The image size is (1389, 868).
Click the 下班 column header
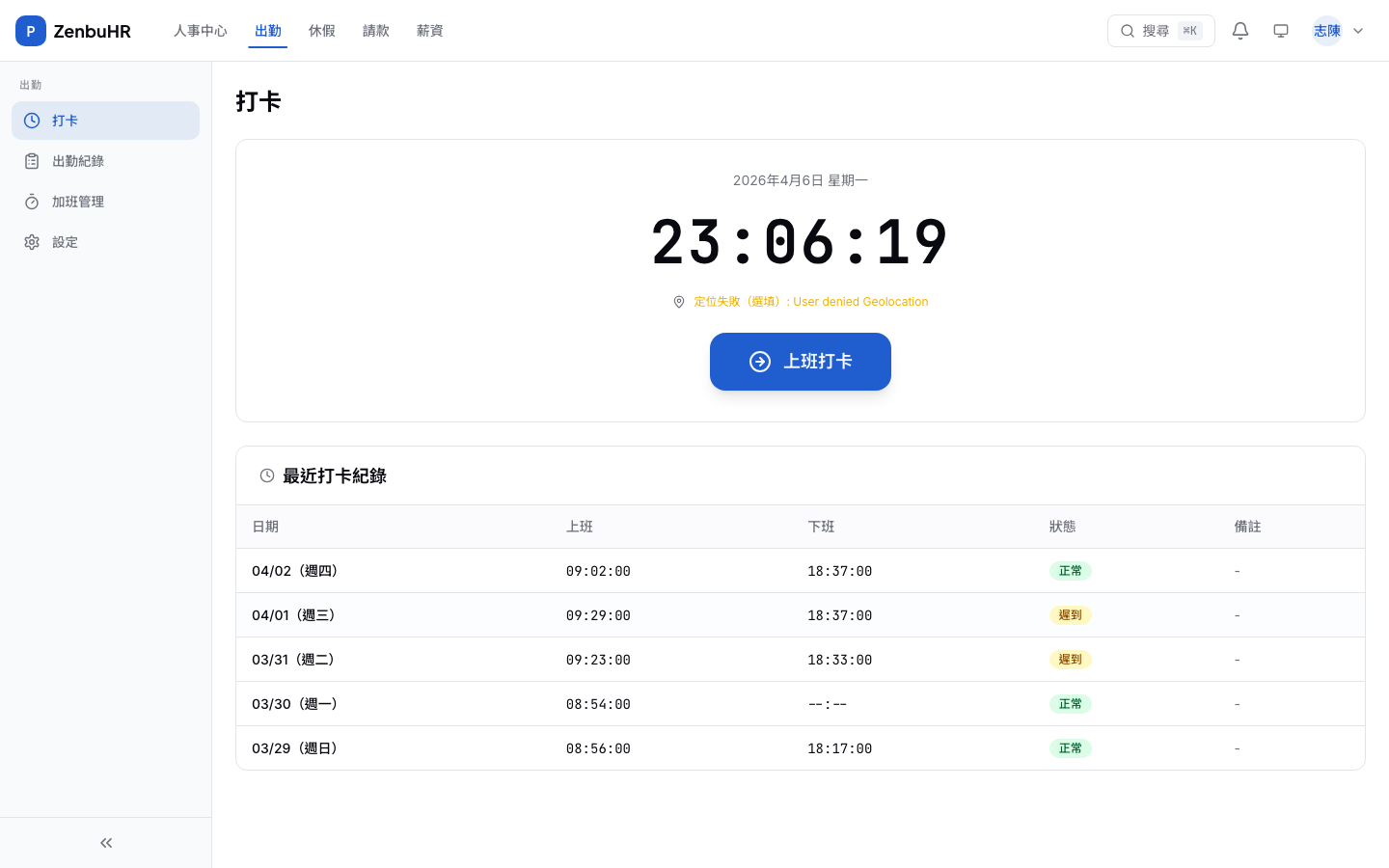(x=821, y=527)
